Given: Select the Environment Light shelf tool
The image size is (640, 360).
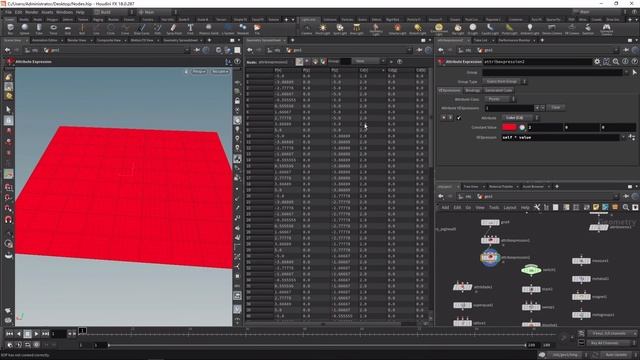Looking at the screenshot, I should click(x=439, y=29).
